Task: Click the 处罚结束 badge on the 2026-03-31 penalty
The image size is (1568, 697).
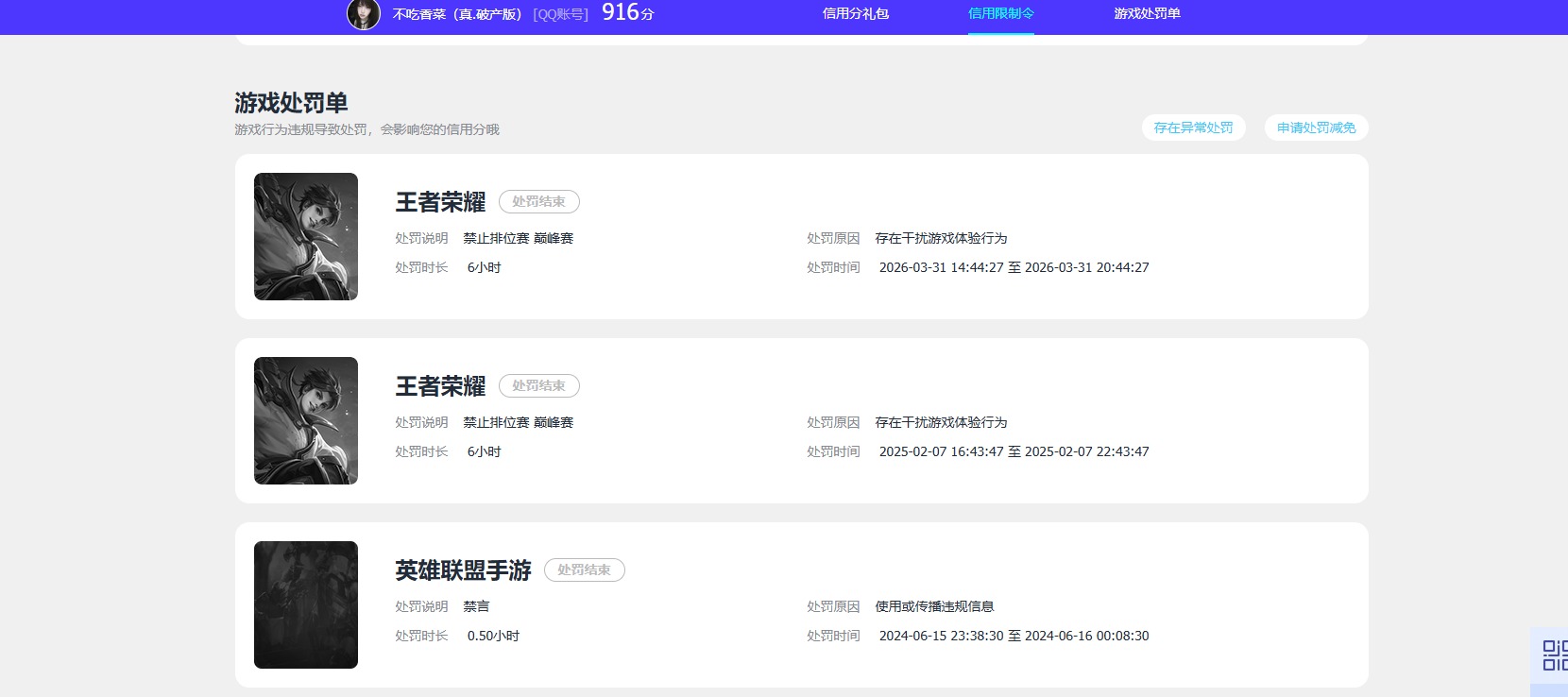Action: click(x=539, y=201)
